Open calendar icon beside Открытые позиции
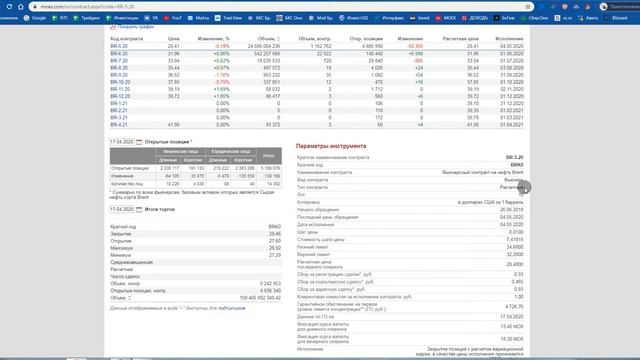Screen dimensions: 640x360 139,142
